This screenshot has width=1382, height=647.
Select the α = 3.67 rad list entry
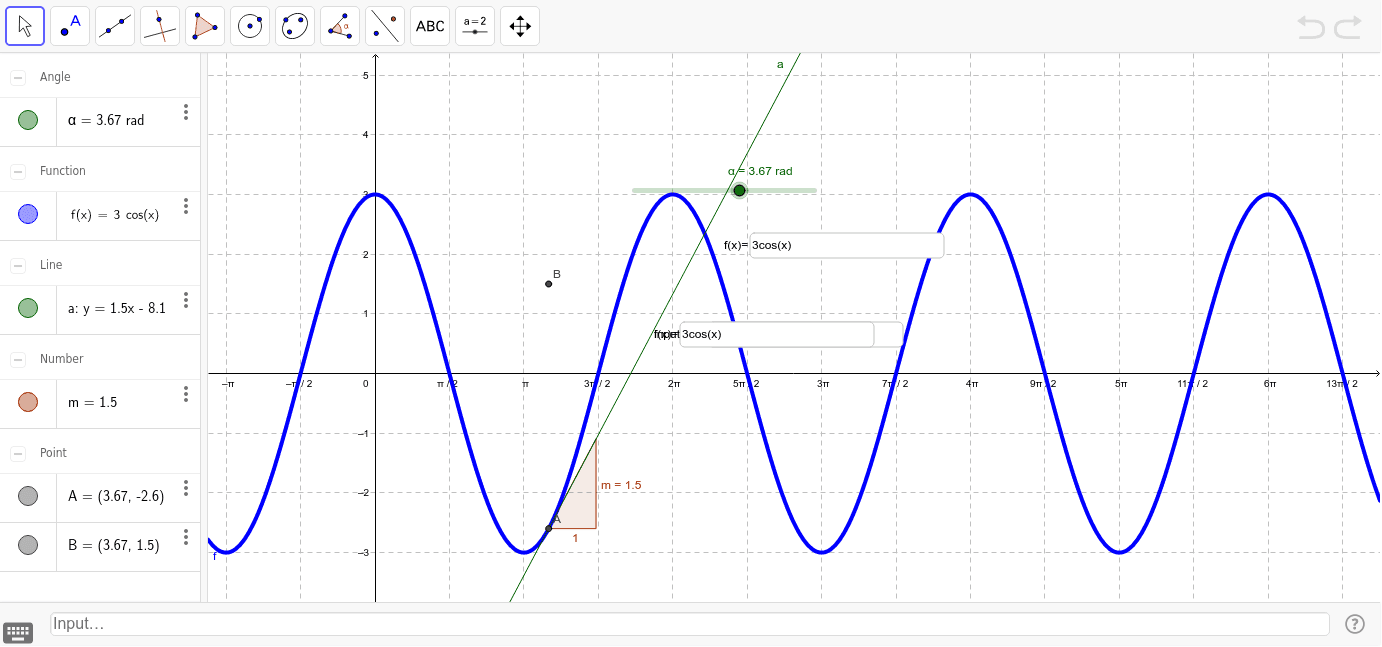coord(106,120)
